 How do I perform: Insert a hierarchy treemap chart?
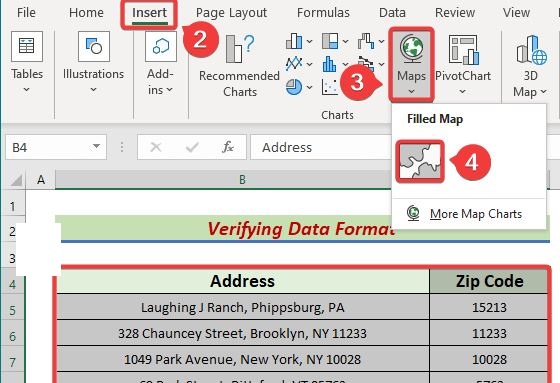330,41
